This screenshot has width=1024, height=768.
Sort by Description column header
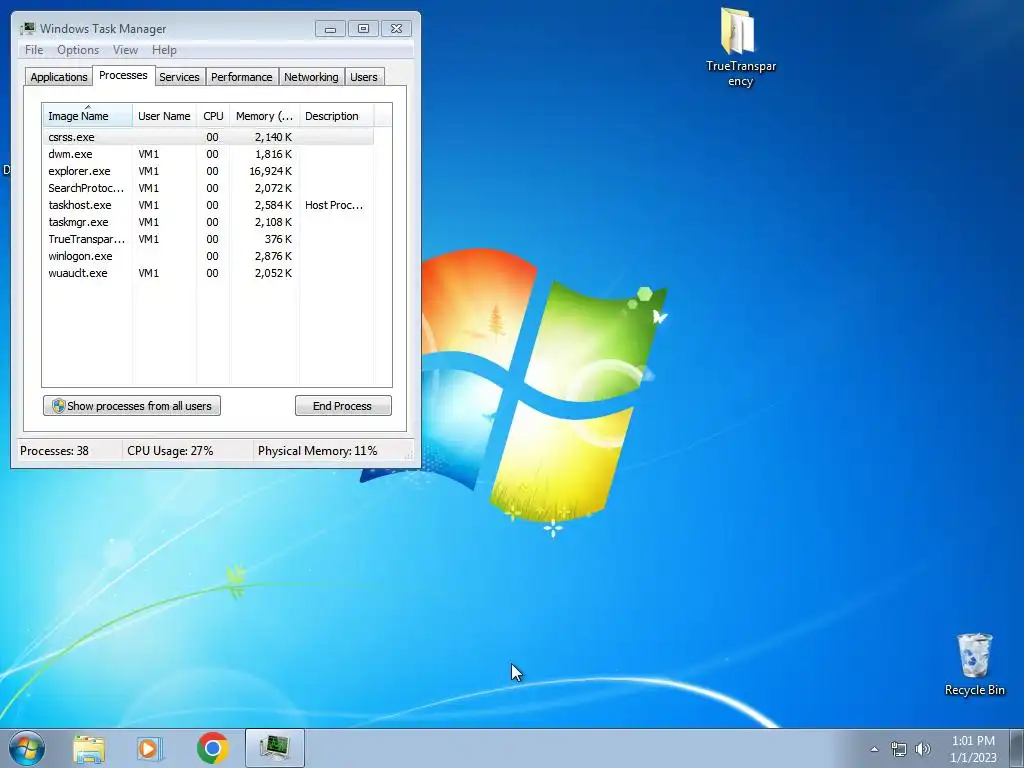336,116
